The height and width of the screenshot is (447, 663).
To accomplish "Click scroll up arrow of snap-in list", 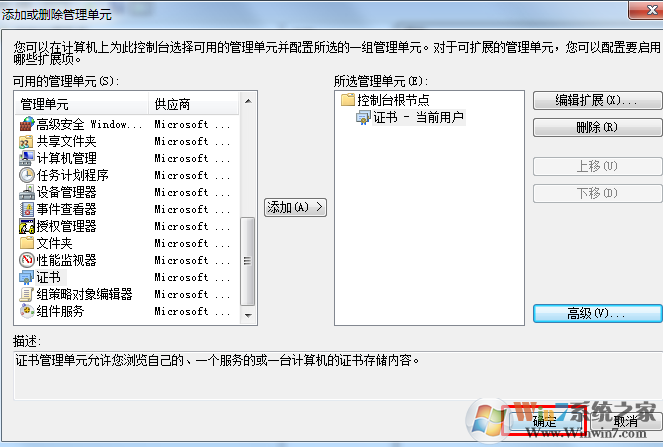I will [248, 101].
